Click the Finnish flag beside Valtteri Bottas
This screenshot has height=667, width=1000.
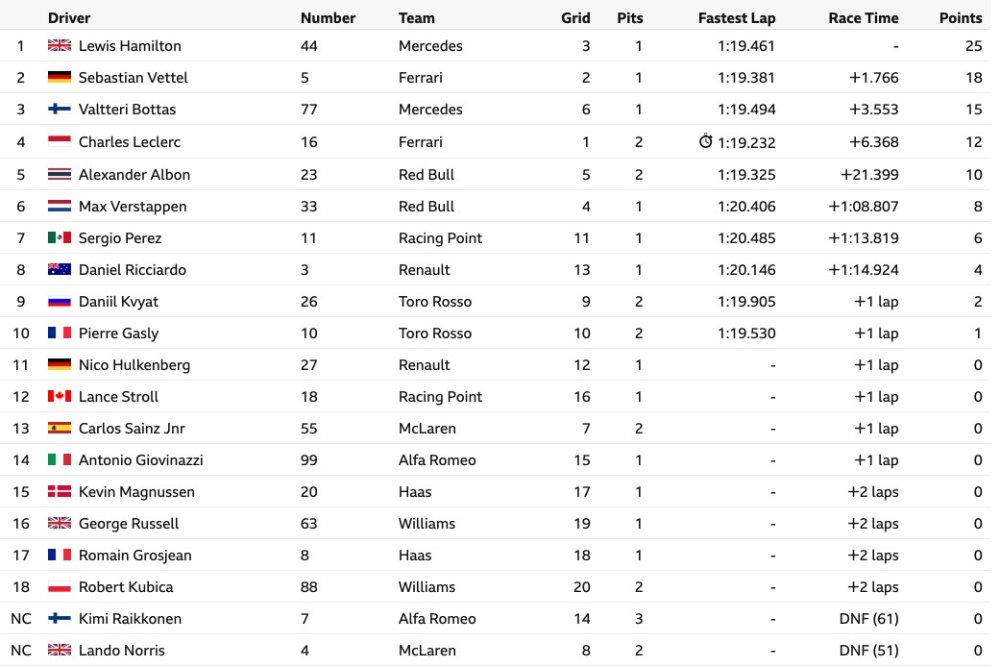(59, 109)
